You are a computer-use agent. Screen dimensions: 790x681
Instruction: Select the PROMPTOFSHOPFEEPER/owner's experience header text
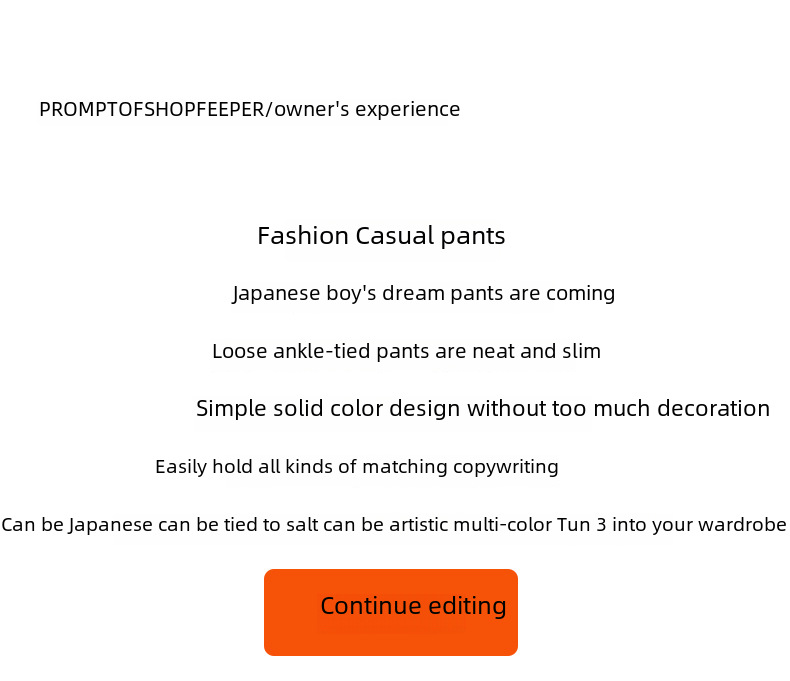249,109
